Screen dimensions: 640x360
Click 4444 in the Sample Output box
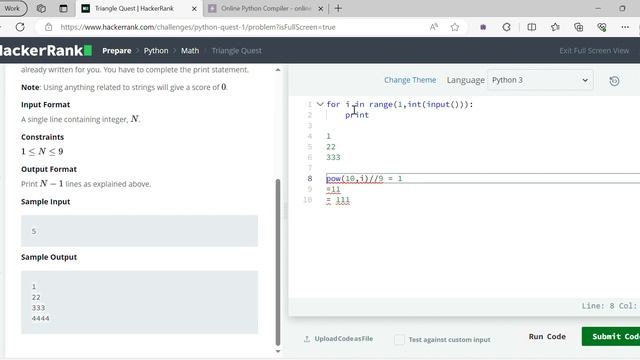pyautogui.click(x=40, y=318)
